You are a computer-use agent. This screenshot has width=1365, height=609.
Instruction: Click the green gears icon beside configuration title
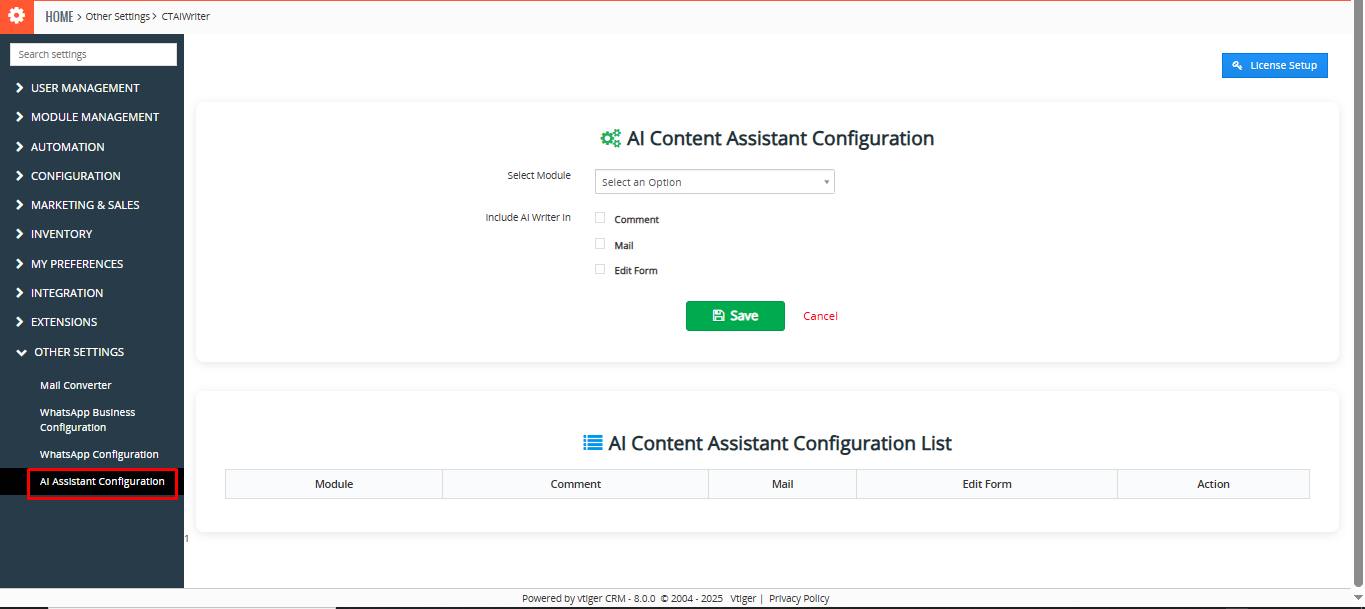coord(610,138)
